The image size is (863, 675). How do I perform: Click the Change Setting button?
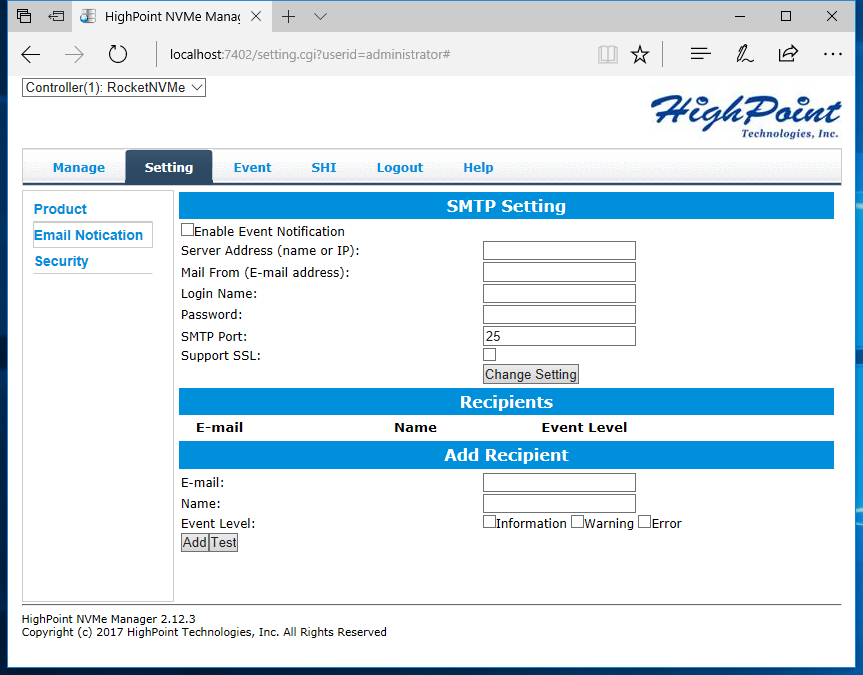tap(531, 374)
